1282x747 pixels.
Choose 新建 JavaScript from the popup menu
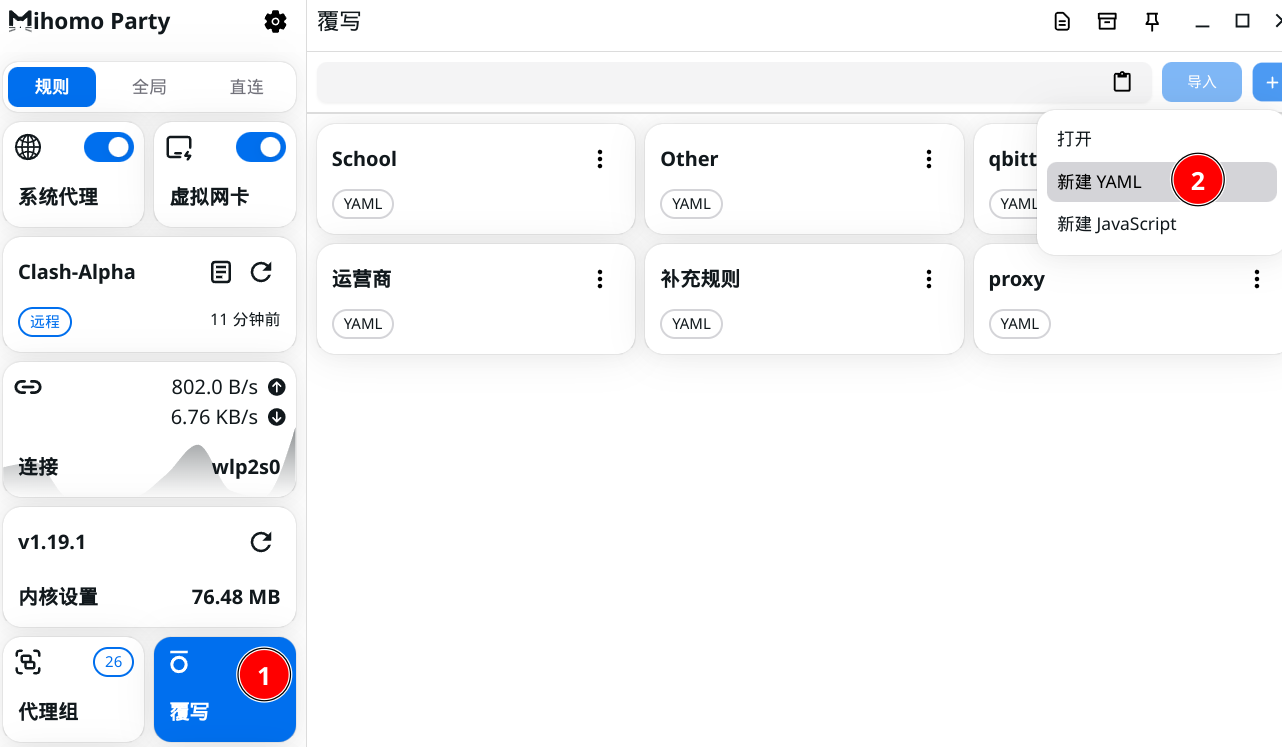pyautogui.click(x=1116, y=224)
